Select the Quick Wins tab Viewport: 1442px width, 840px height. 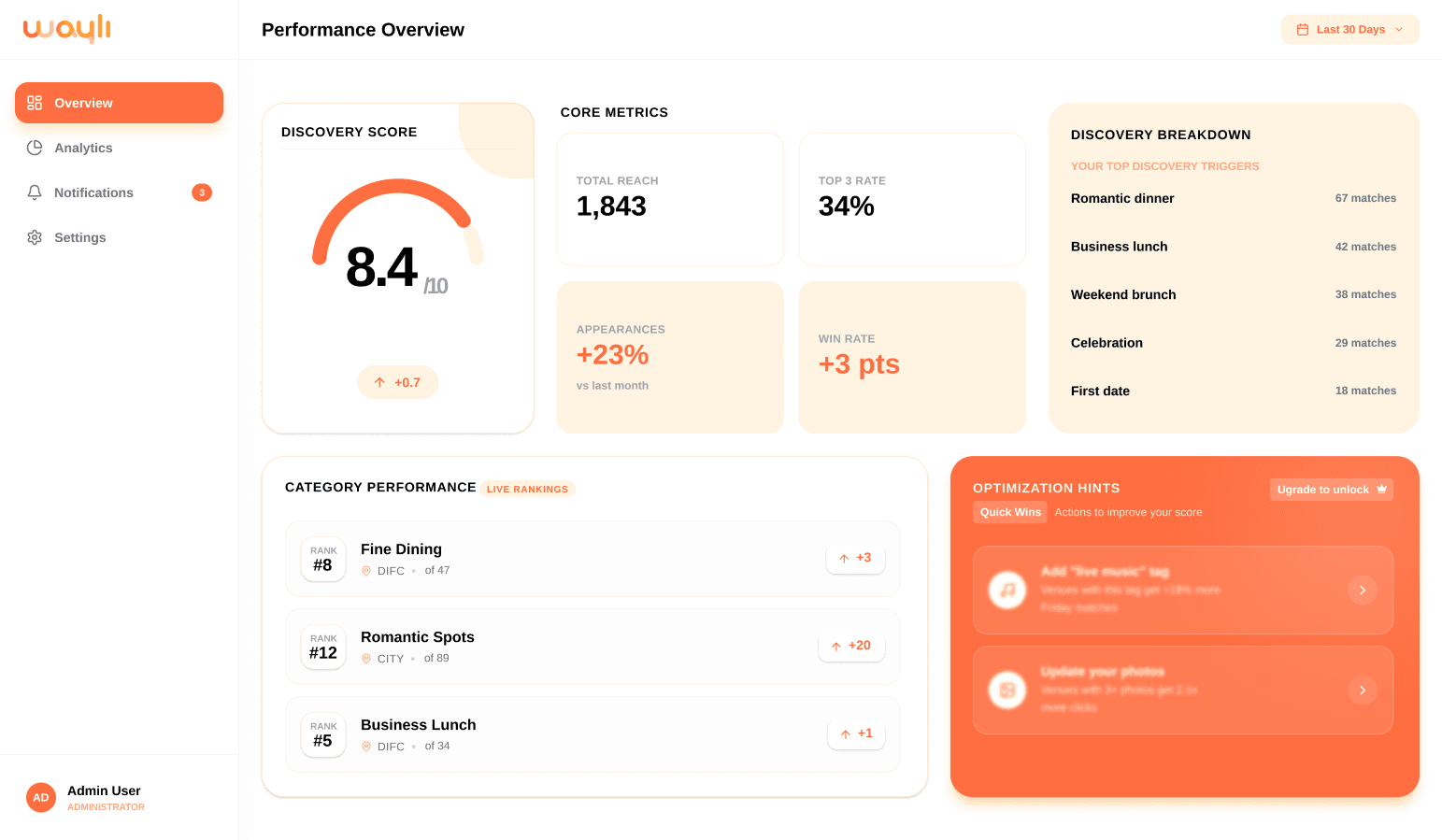click(x=1010, y=512)
